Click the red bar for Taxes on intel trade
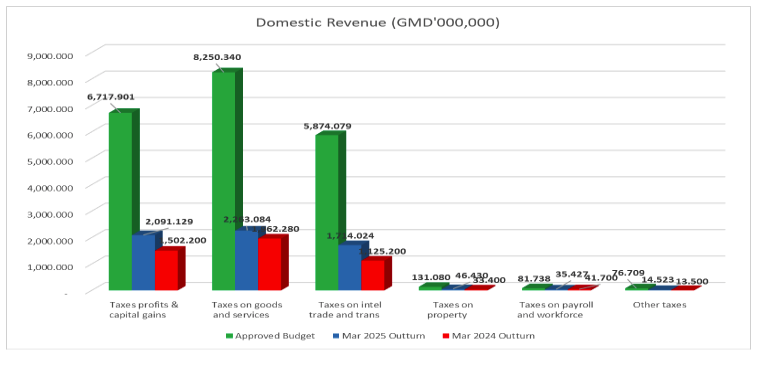This screenshot has height=383, width=760. [373, 275]
